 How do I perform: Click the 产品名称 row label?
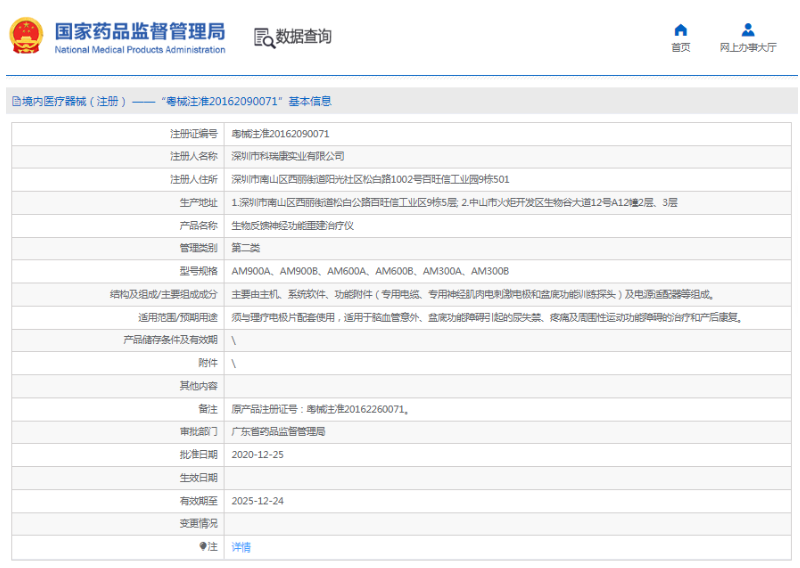(198, 226)
